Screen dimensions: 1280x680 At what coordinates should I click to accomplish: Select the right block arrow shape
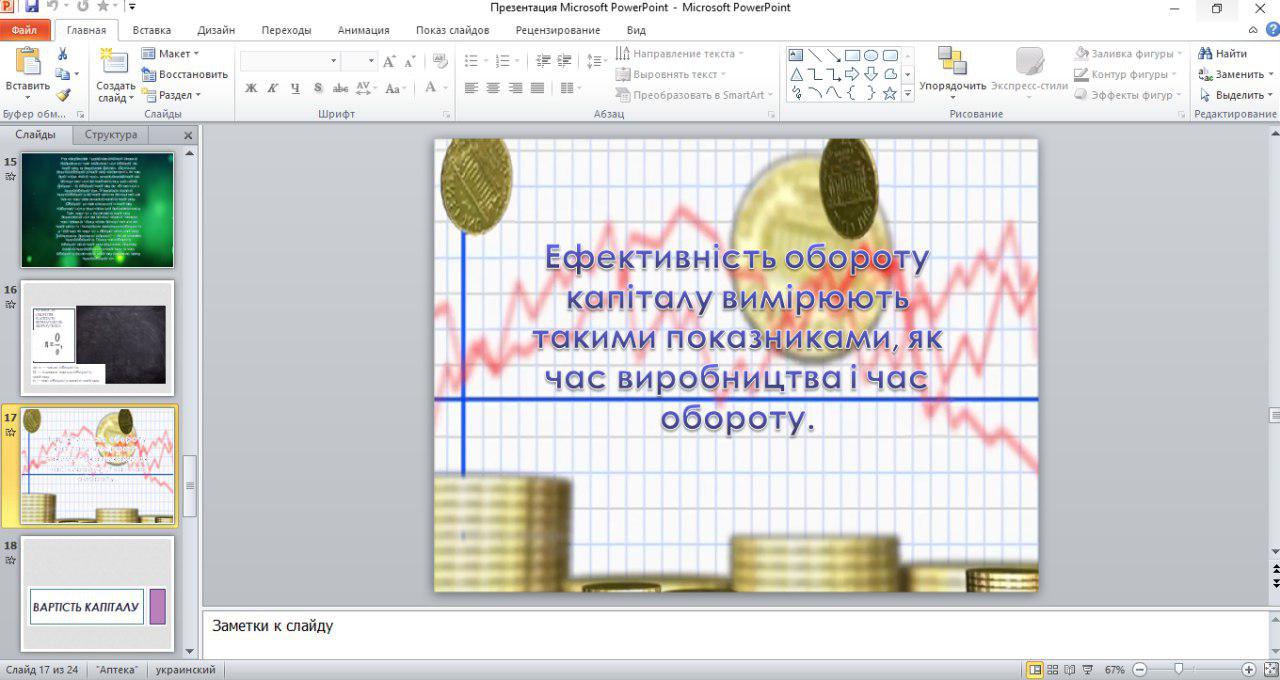852,74
